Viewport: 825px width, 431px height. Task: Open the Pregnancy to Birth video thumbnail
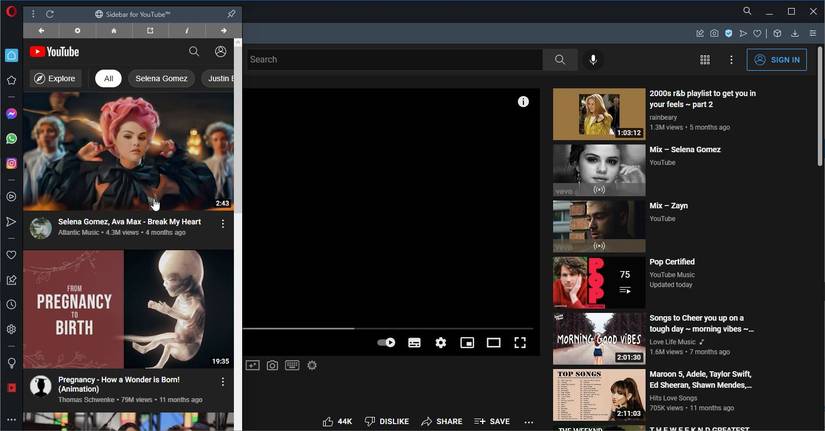point(128,309)
